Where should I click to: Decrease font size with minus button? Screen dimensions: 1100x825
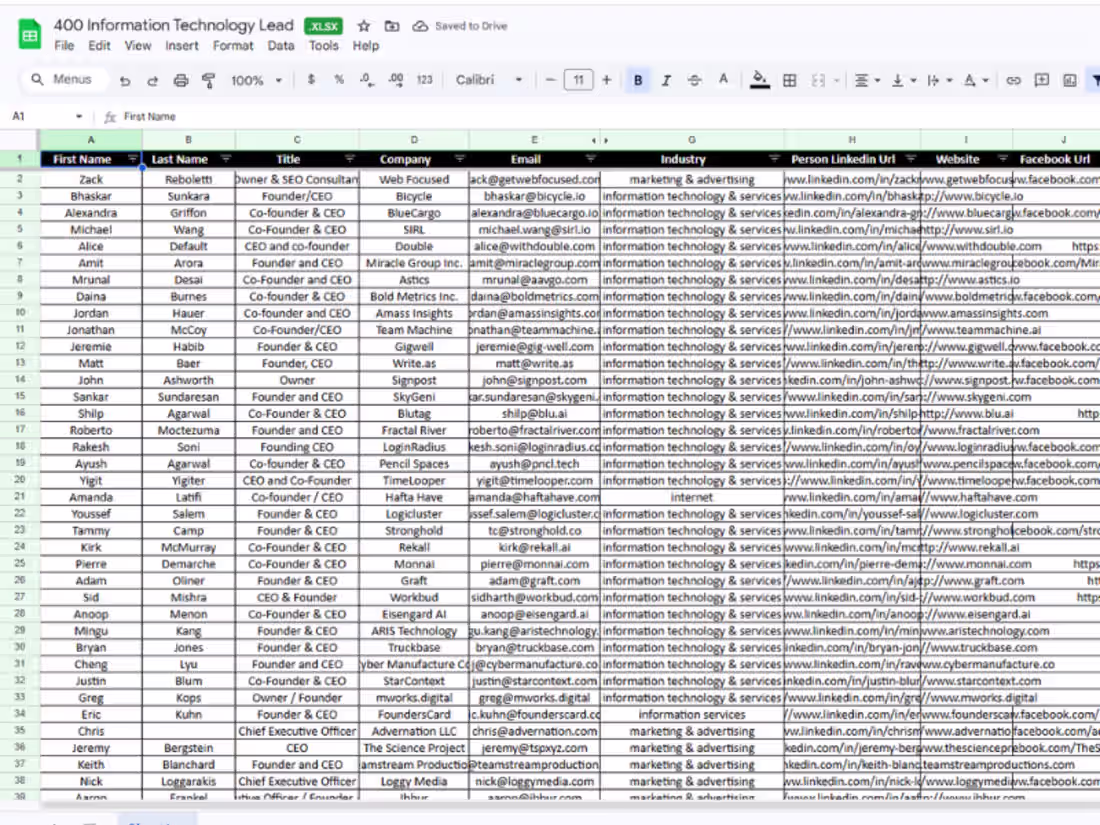tap(551, 80)
